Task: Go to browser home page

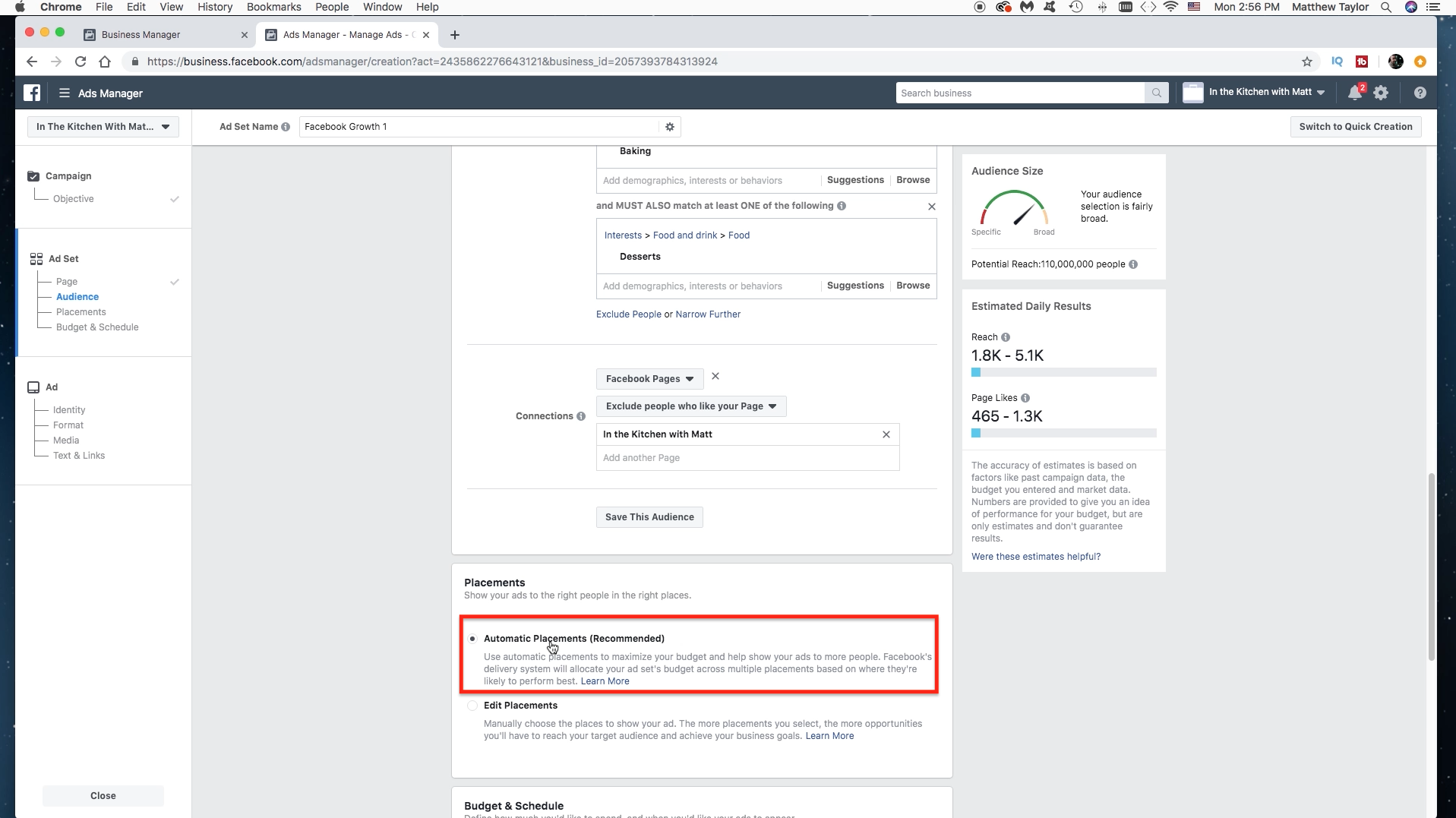Action: click(105, 62)
